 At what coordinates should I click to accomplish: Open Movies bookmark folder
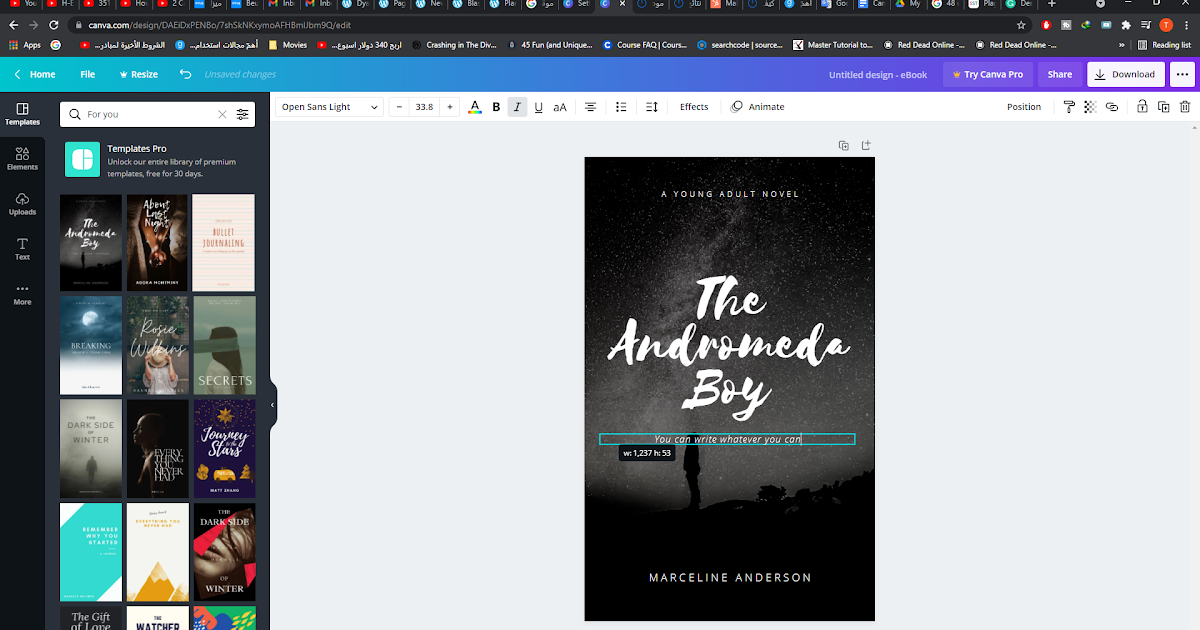point(288,45)
